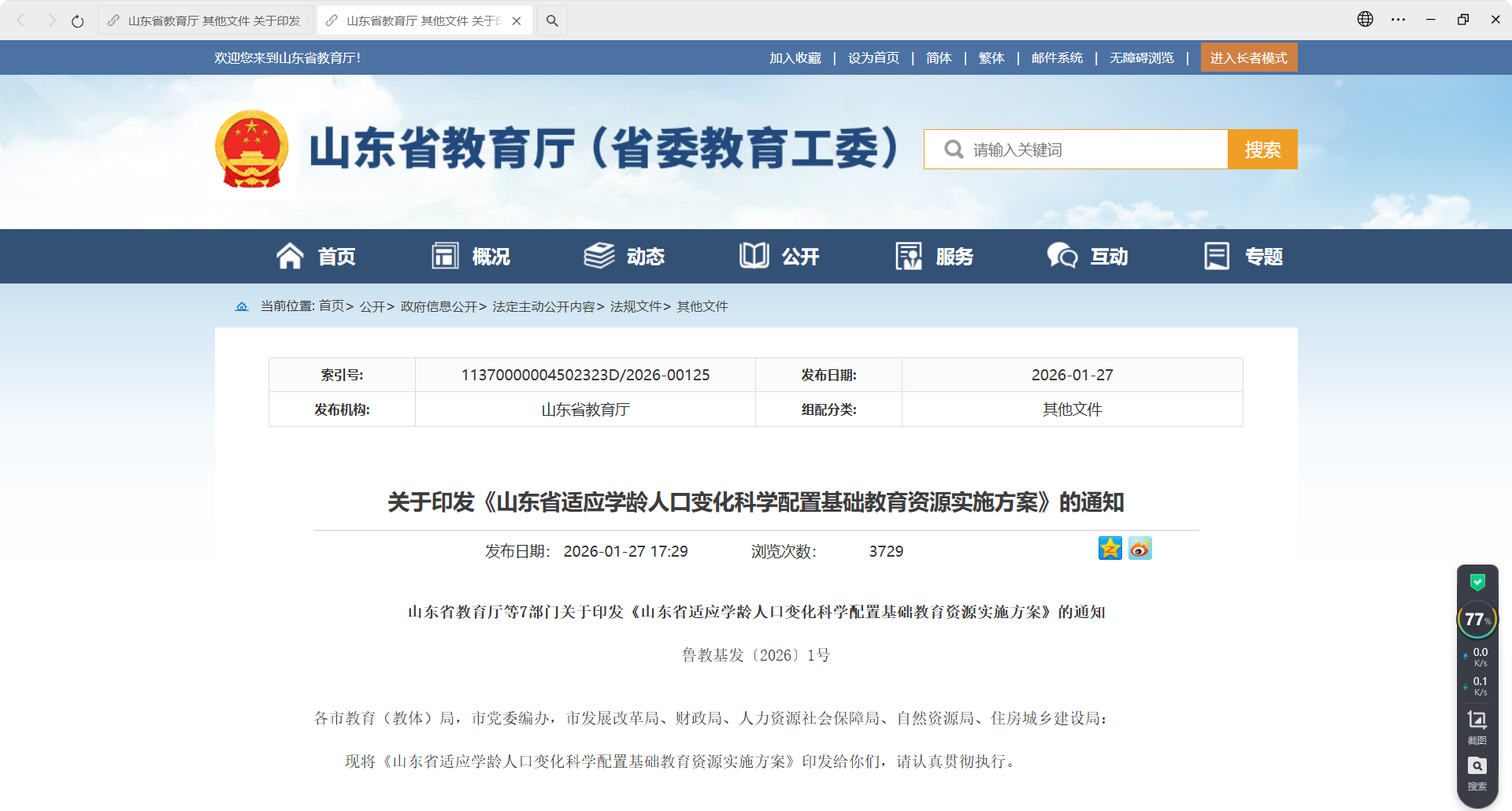This screenshot has width=1512, height=811.
Task: Click the bold article title heading
Action: [x=756, y=502]
